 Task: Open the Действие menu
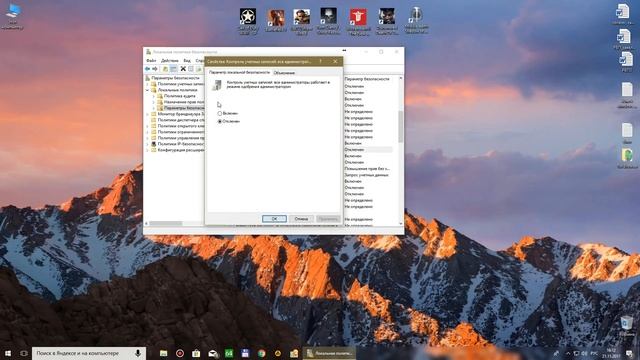tap(169, 61)
